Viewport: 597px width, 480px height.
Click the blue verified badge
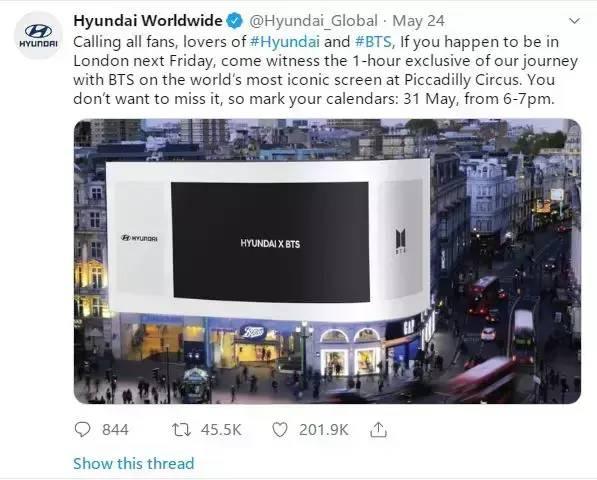tap(235, 21)
